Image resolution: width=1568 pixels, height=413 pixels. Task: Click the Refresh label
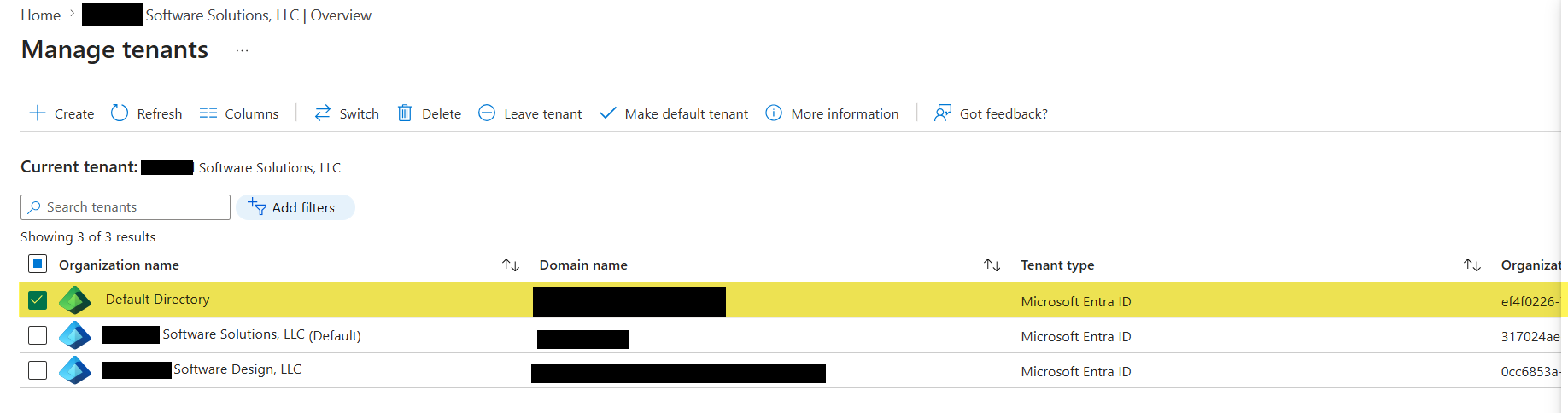[x=160, y=113]
